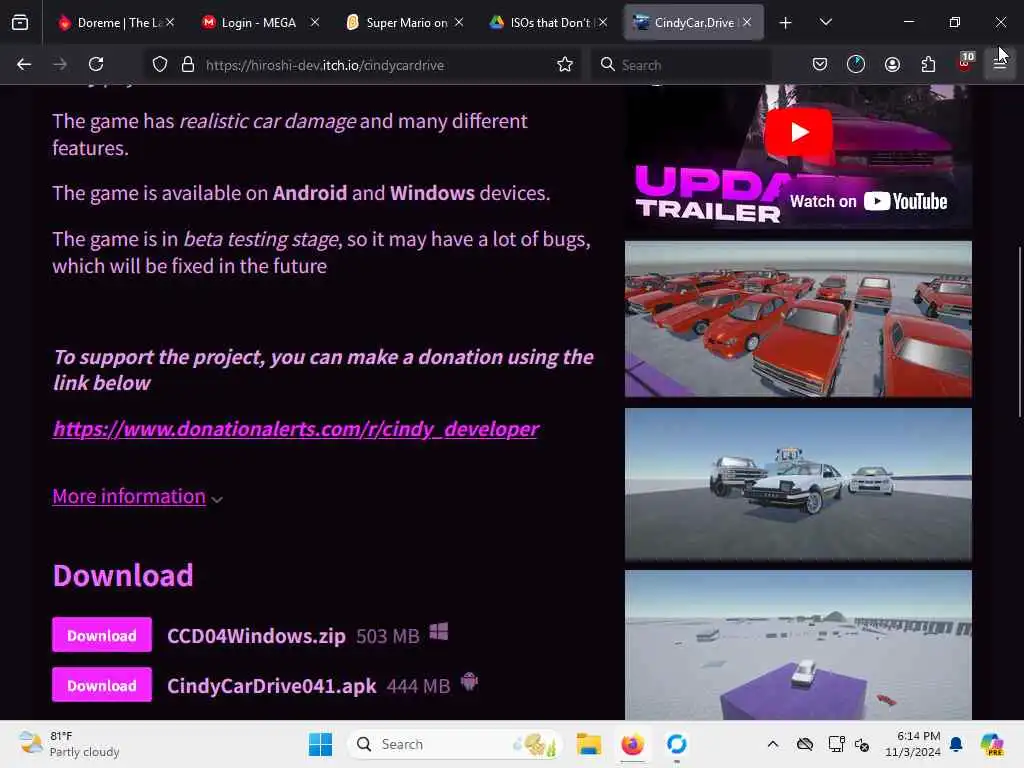Go back to the previous page
Image resolution: width=1024 pixels, height=768 pixels.
click(x=24, y=64)
